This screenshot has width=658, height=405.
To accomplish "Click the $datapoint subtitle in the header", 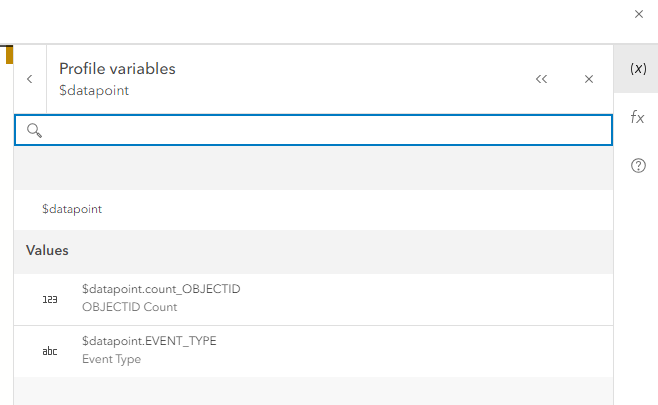I will 94,90.
